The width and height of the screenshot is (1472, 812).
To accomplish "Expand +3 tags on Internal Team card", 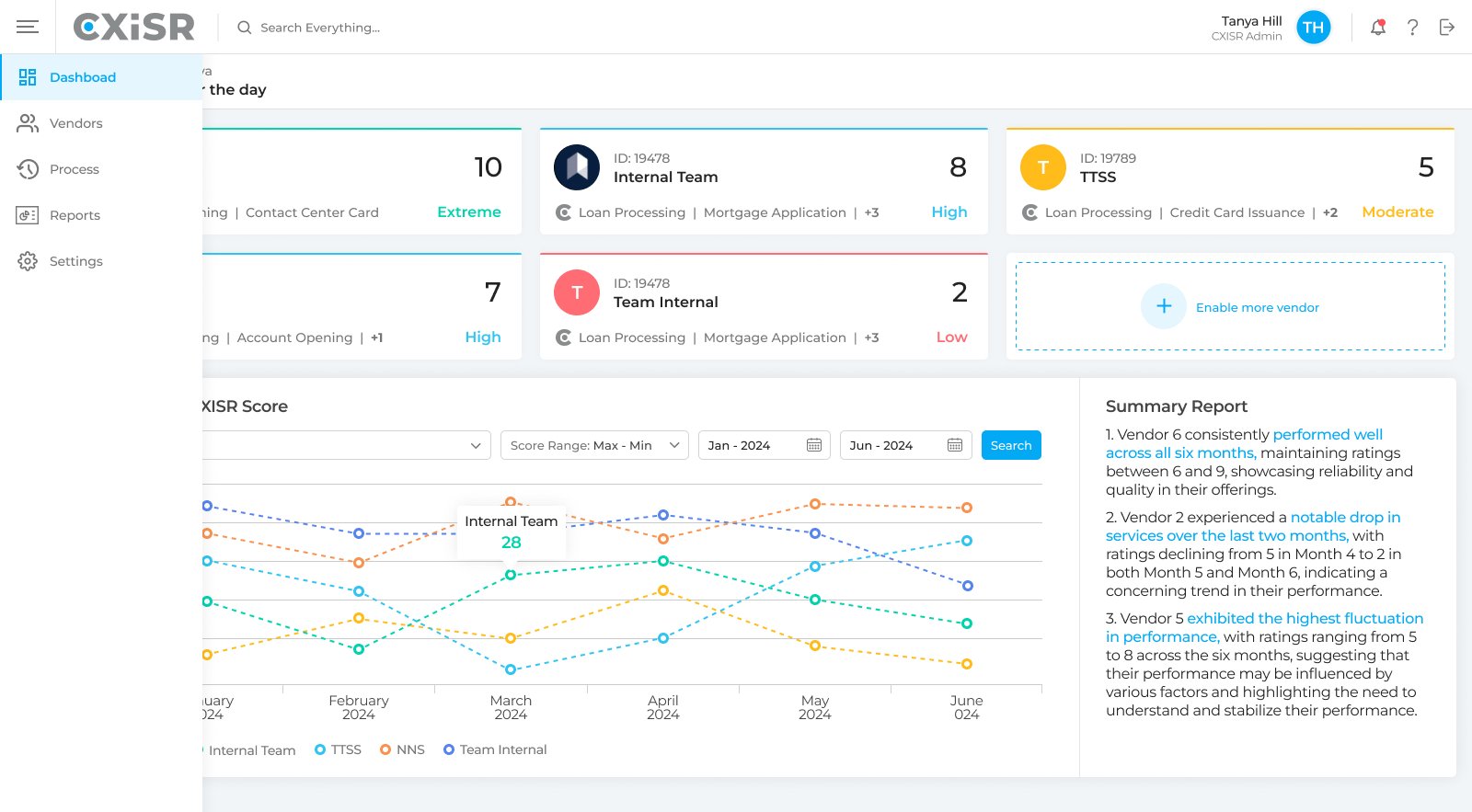I will click(871, 212).
